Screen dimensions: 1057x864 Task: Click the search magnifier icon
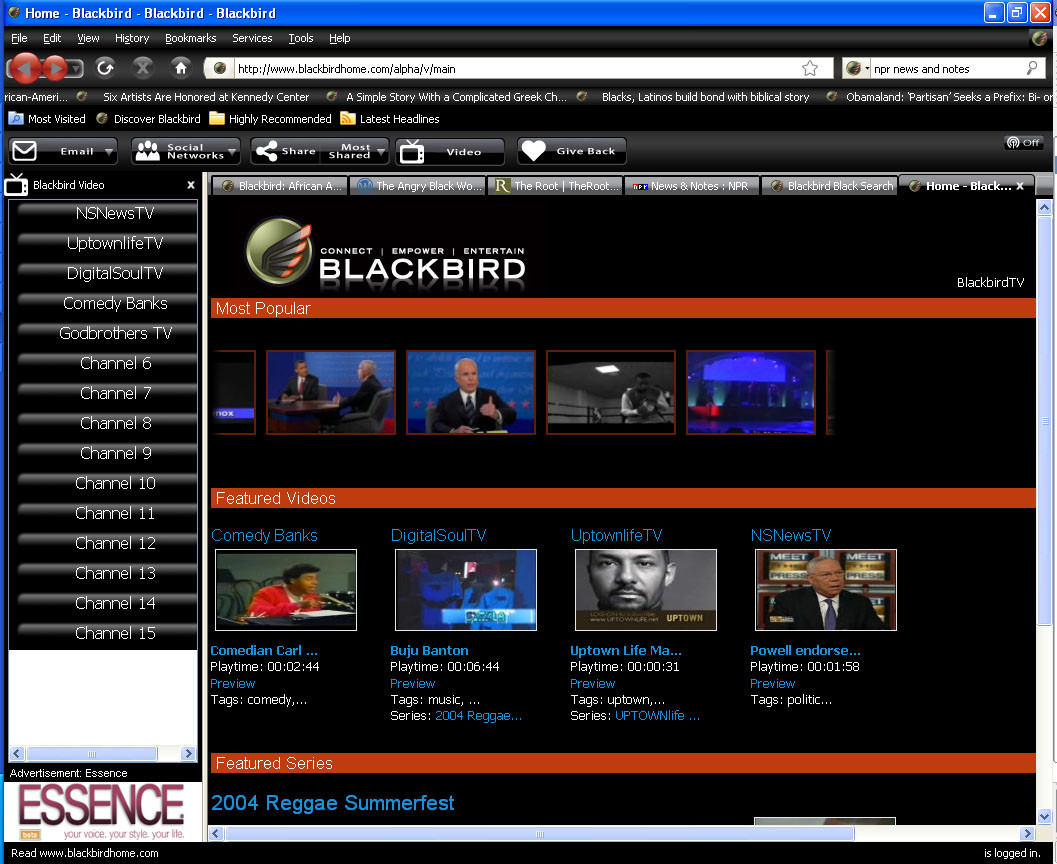click(1031, 68)
